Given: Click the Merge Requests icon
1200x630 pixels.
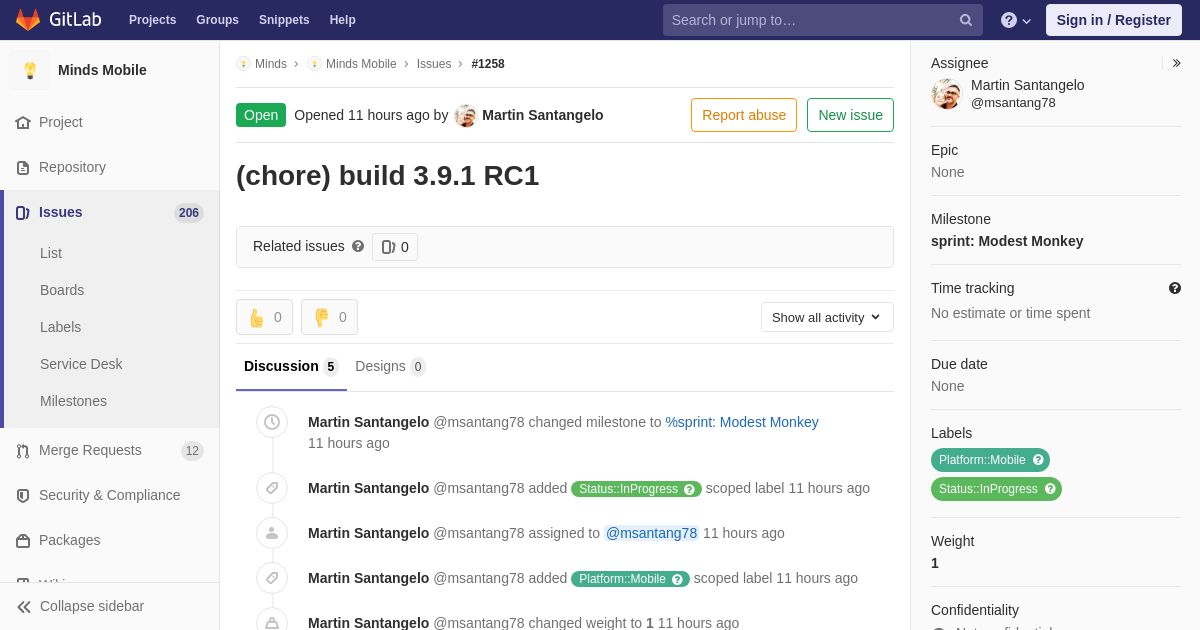Looking at the screenshot, I should pos(23,450).
